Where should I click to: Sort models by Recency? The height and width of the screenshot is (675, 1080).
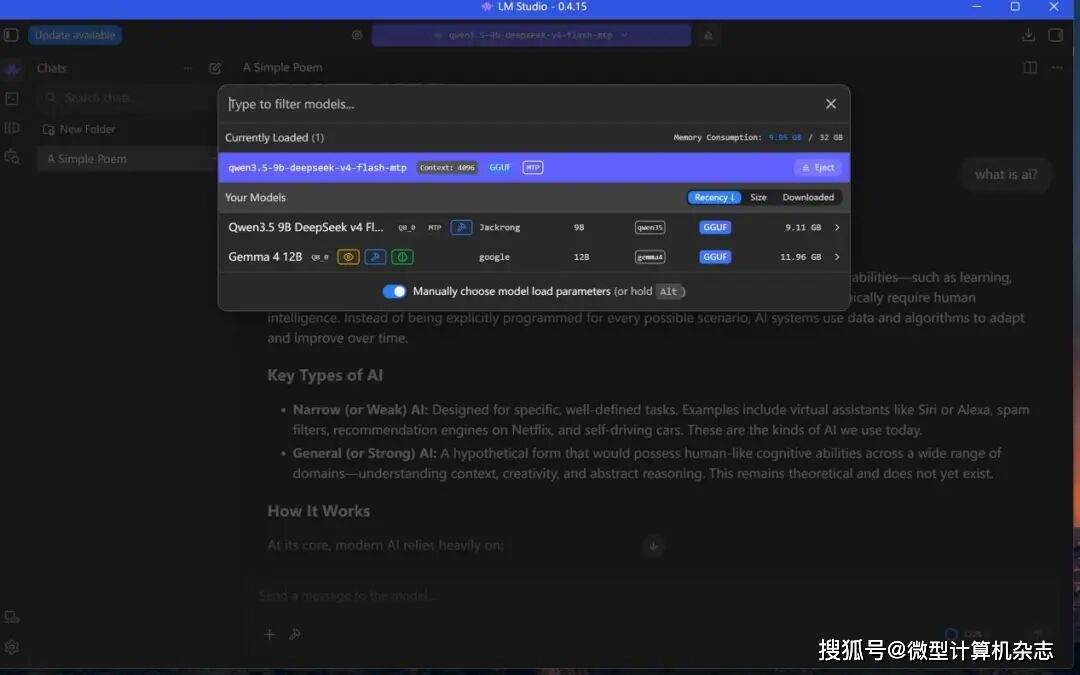coord(714,198)
